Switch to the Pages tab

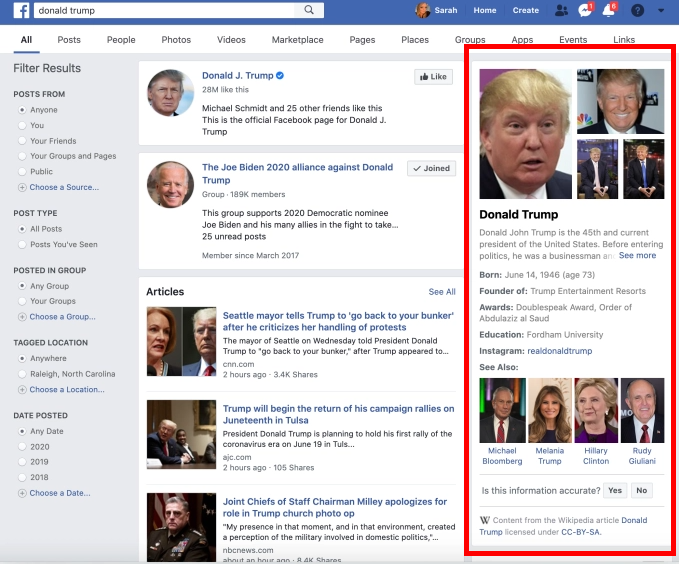pyautogui.click(x=362, y=40)
